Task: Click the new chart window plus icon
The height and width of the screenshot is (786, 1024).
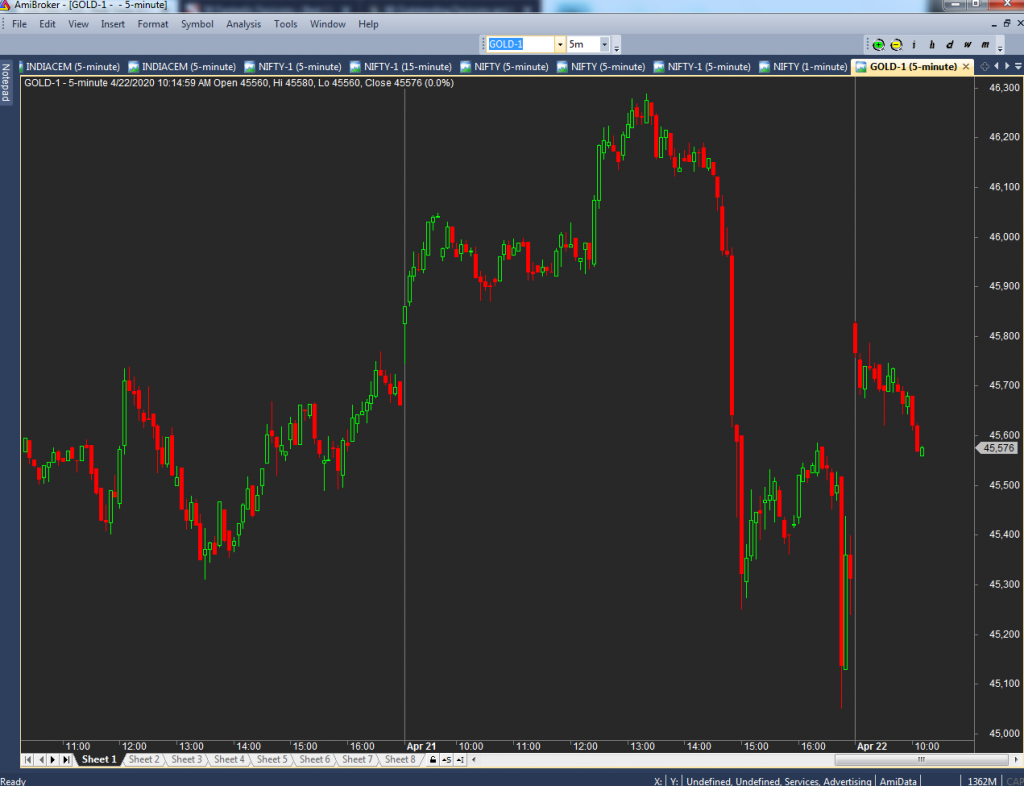Action: (x=984, y=67)
